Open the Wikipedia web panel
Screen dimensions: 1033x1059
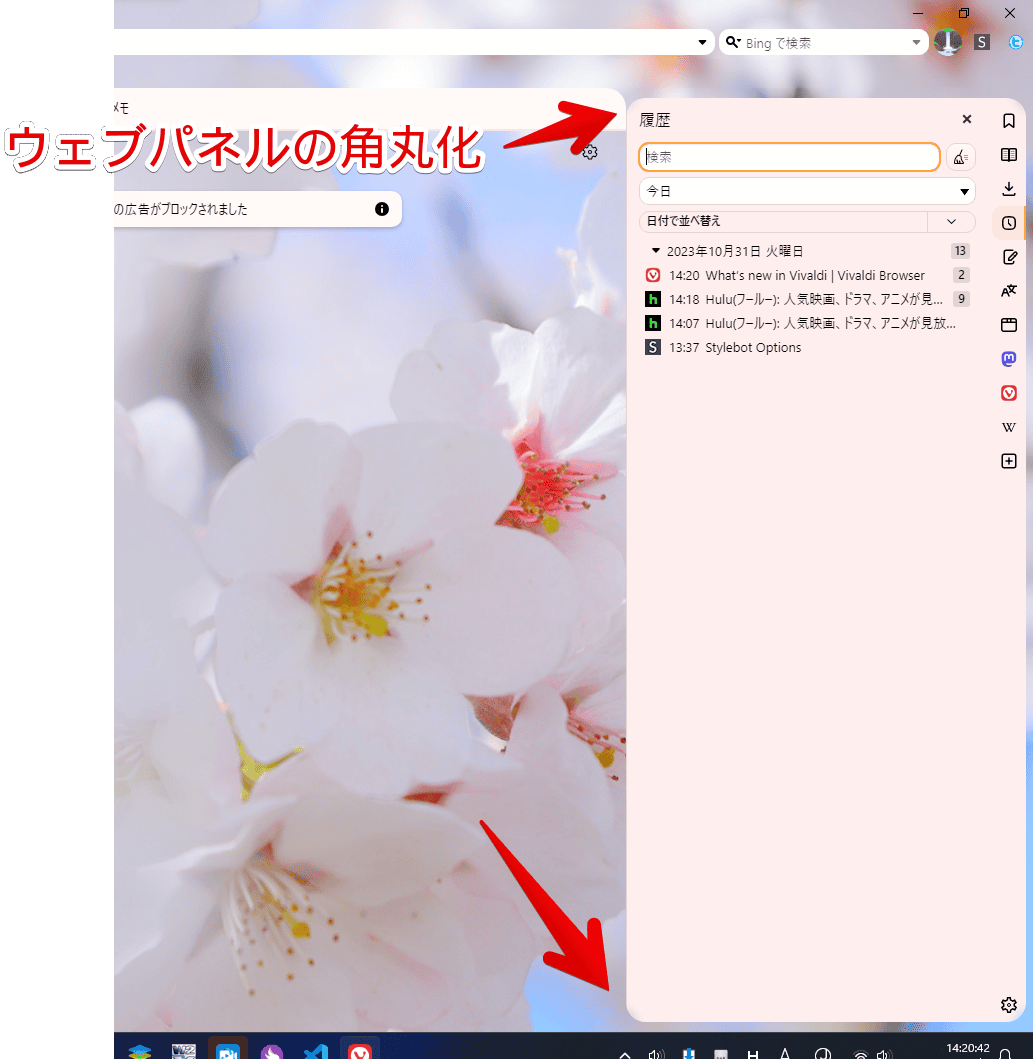pyautogui.click(x=1009, y=427)
